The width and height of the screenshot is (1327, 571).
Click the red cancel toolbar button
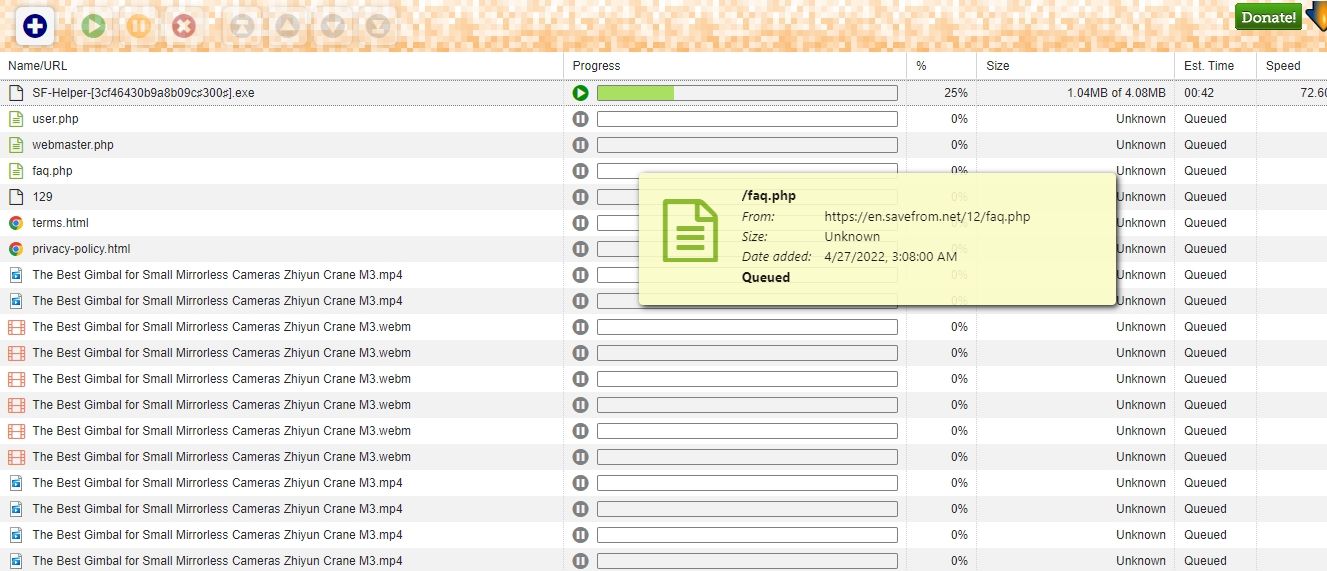[x=183, y=26]
